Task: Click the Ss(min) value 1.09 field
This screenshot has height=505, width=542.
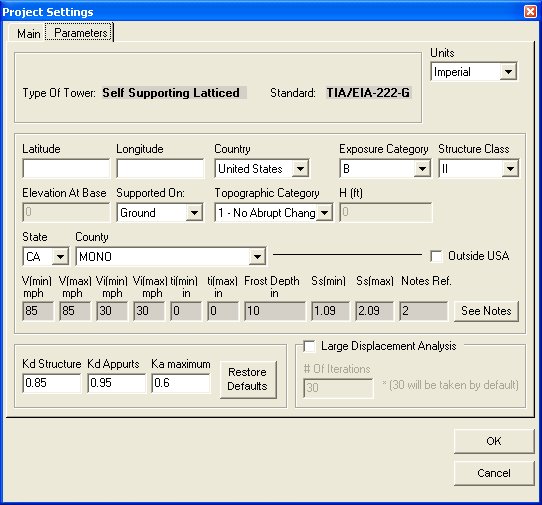Action: [x=330, y=311]
